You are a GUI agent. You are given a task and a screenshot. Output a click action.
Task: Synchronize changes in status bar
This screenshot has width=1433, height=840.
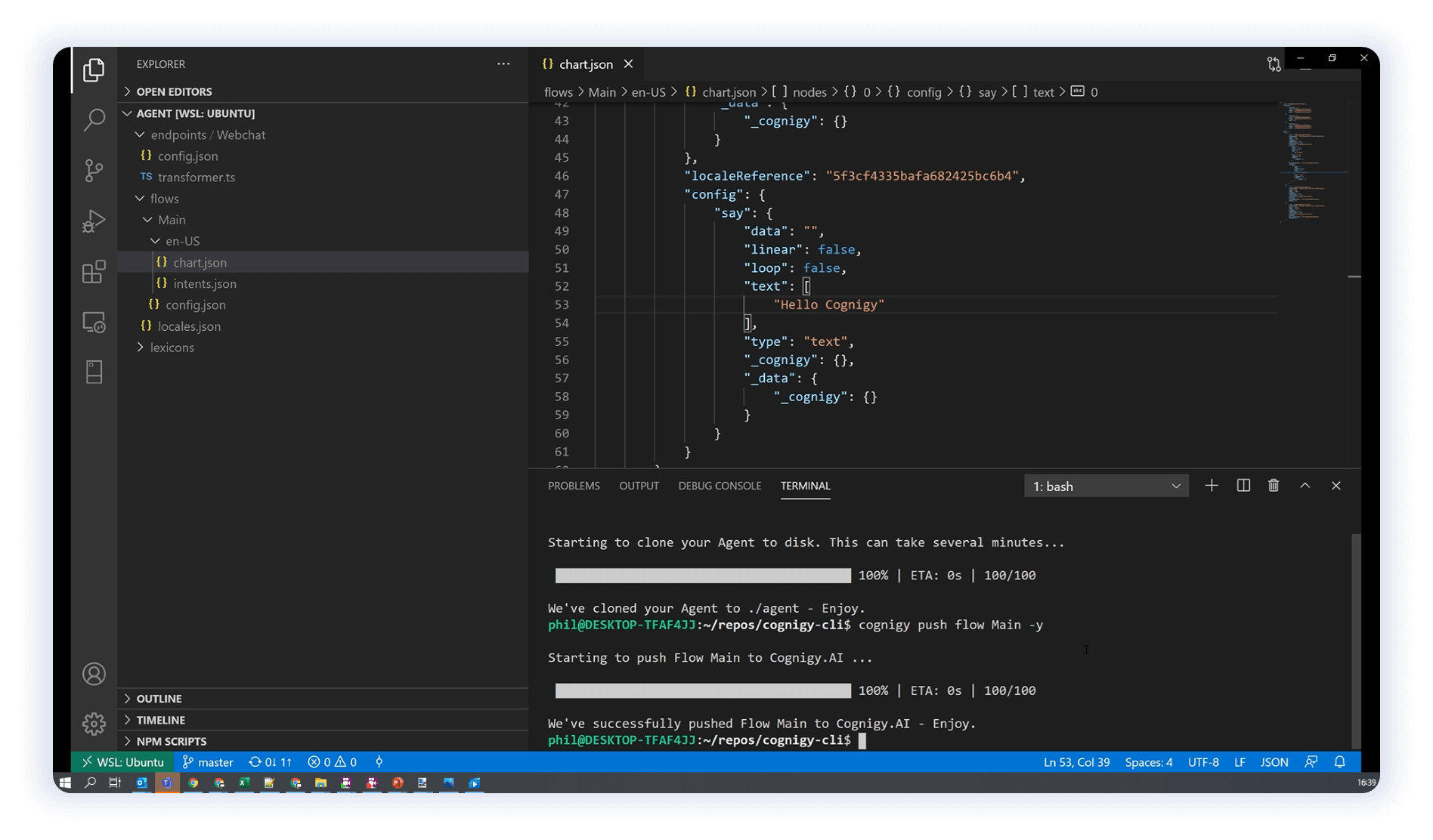pos(270,762)
